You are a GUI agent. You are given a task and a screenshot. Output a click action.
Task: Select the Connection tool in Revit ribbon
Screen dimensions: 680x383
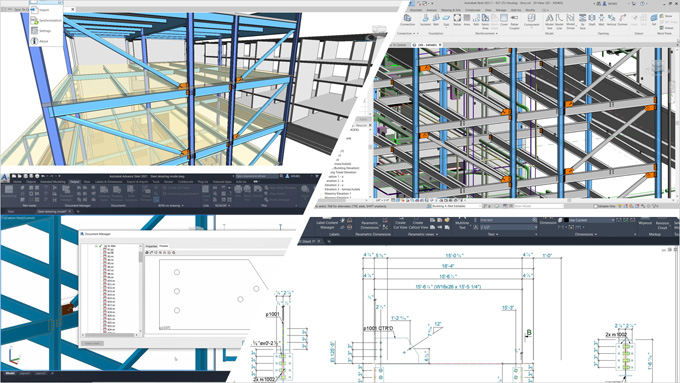click(407, 20)
